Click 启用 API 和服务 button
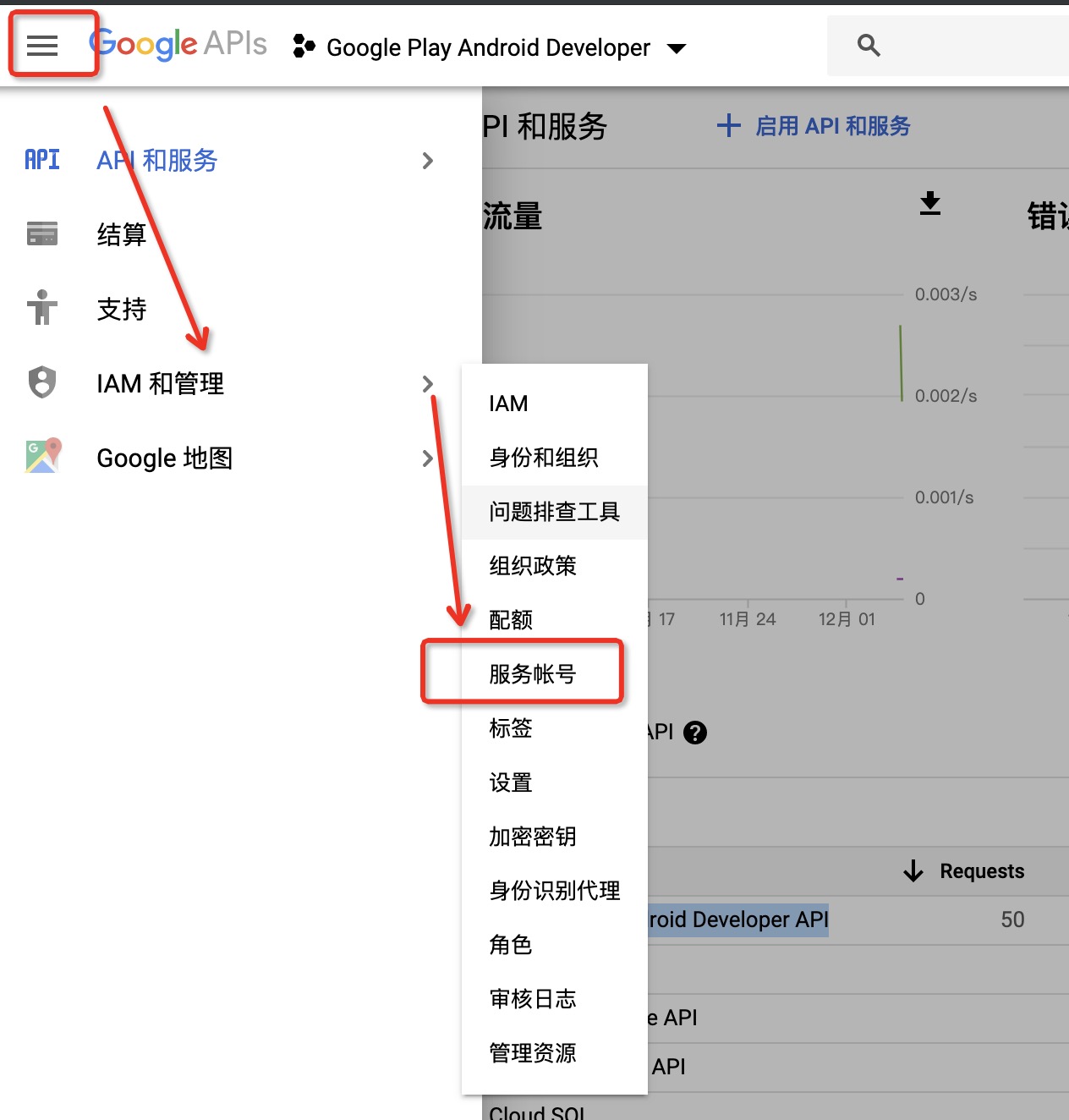1069x1120 pixels. click(814, 126)
